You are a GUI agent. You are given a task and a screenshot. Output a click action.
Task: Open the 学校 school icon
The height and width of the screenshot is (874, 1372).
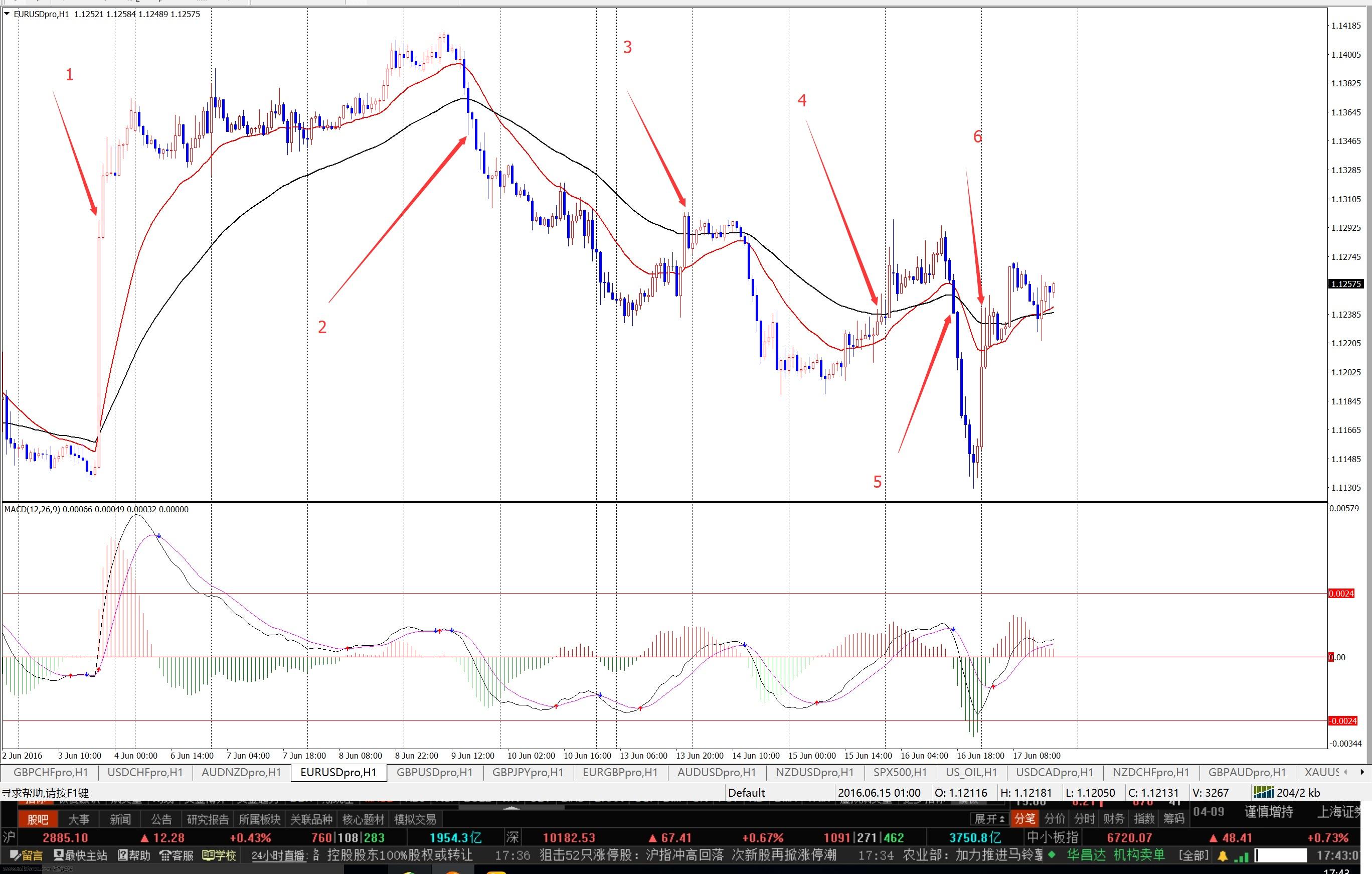tap(219, 855)
